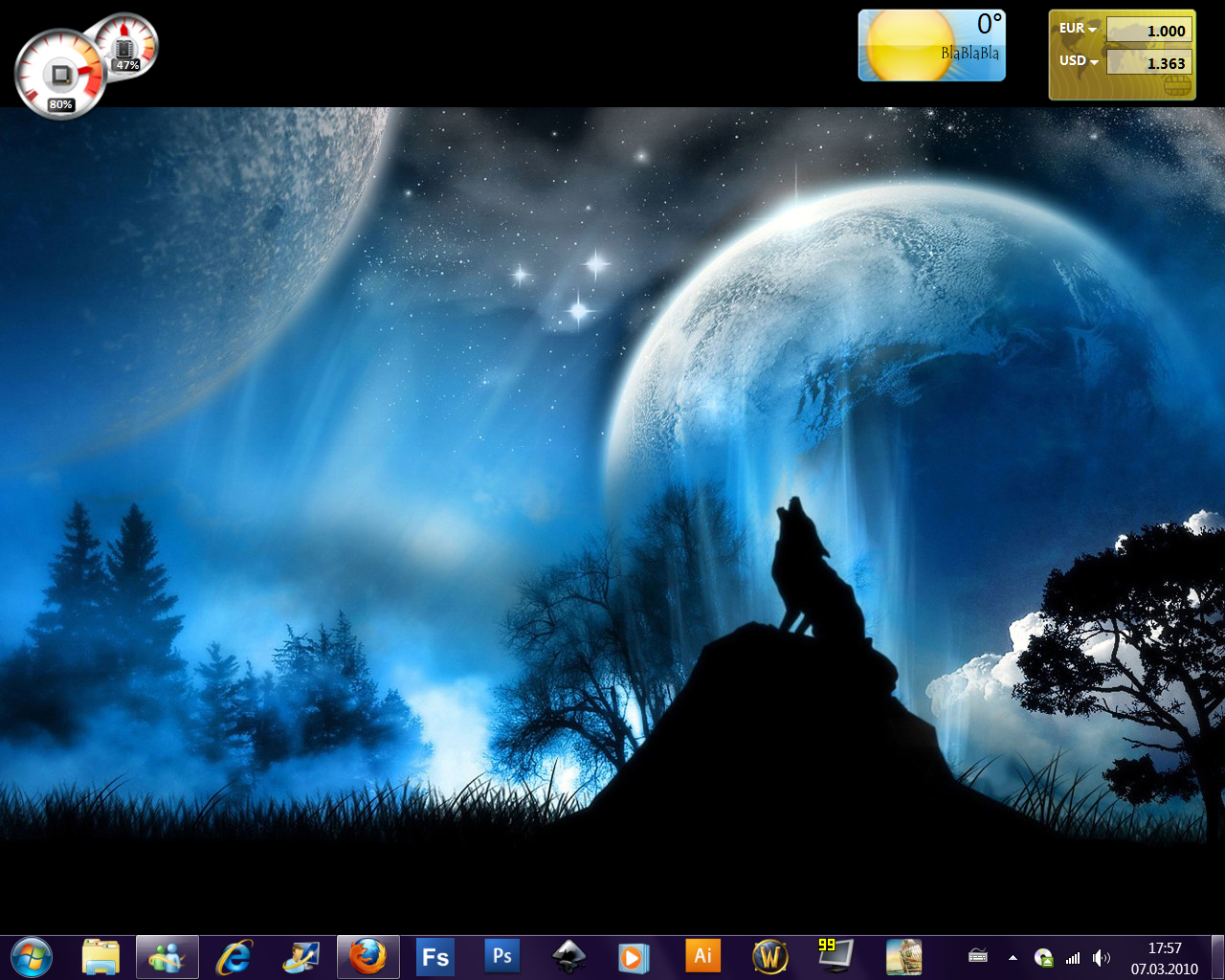Open the volume speaker tray icon

tap(1102, 957)
